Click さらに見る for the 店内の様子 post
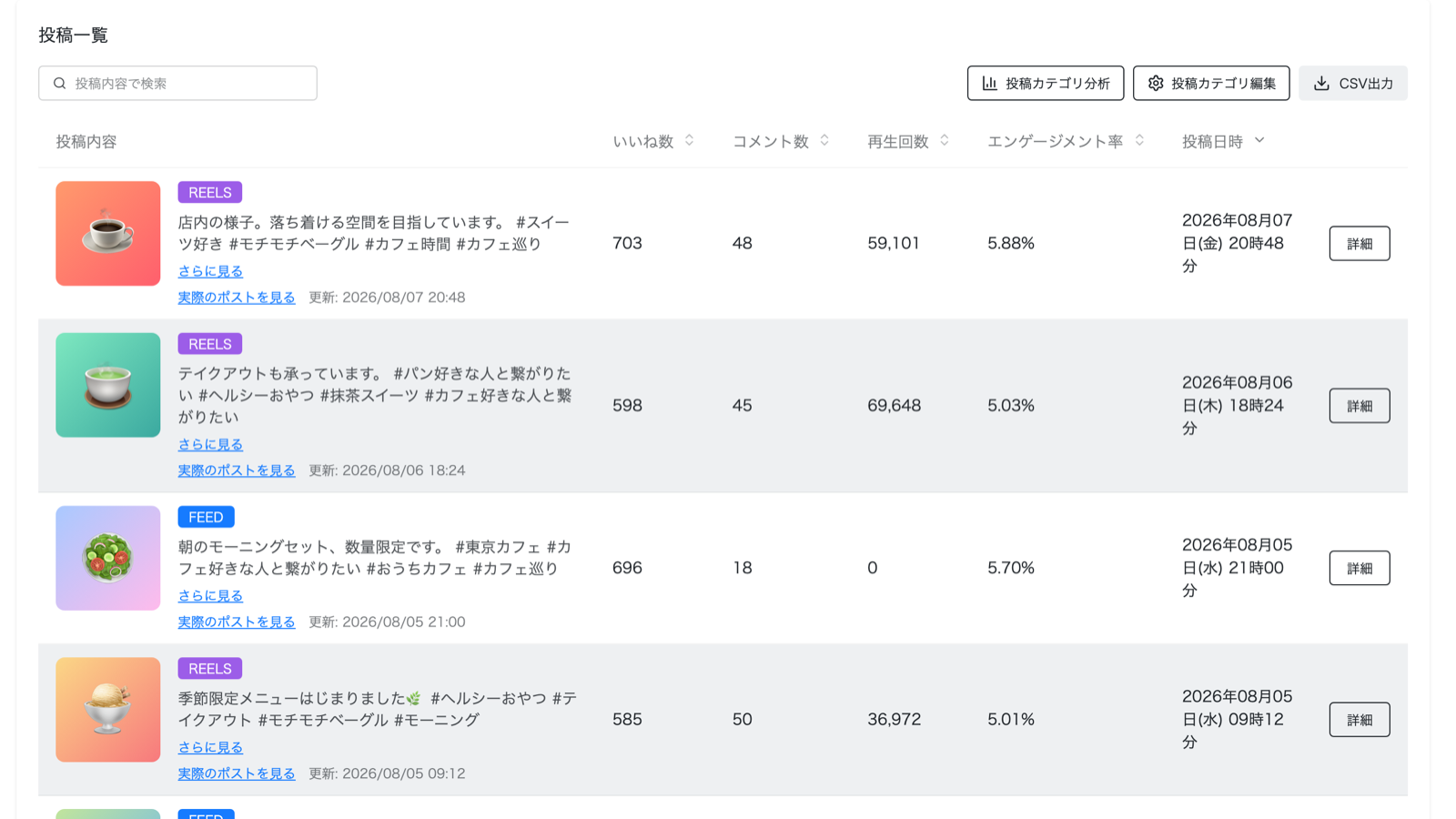The width and height of the screenshot is (1456, 819). click(x=210, y=271)
